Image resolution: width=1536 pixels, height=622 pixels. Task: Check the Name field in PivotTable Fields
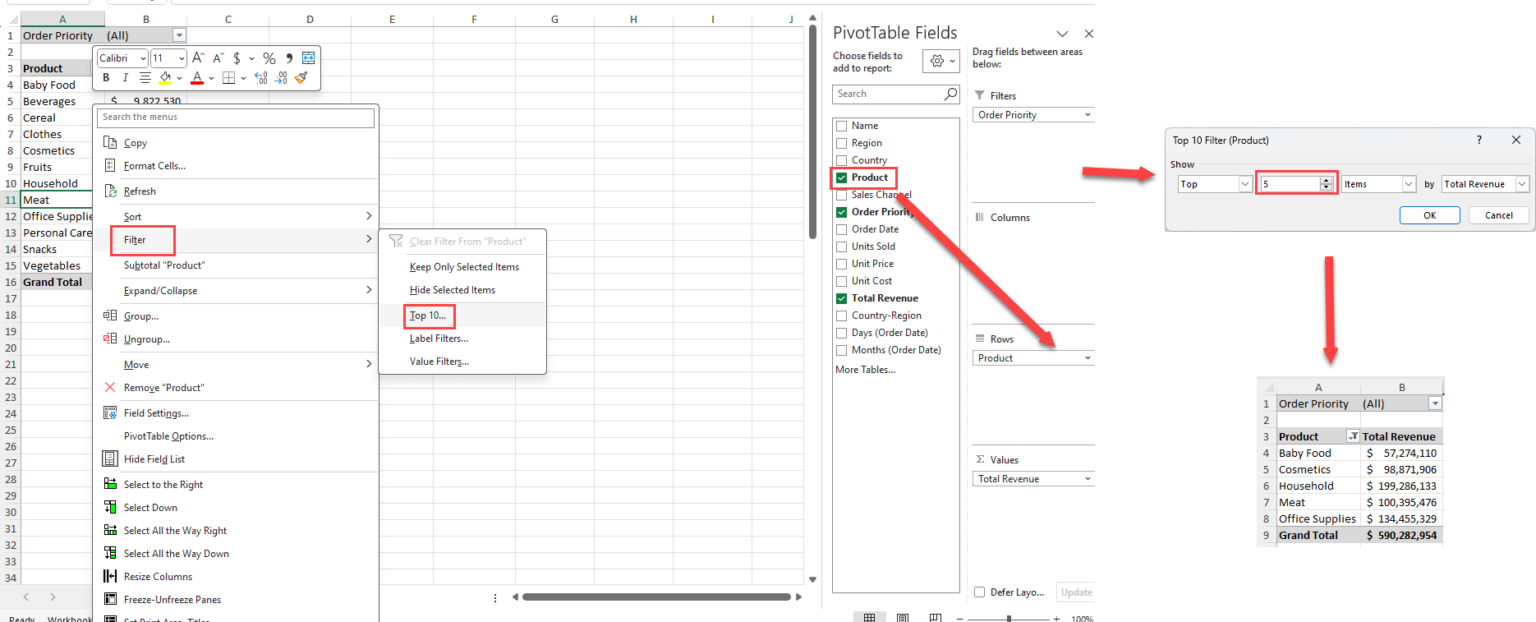(841, 125)
